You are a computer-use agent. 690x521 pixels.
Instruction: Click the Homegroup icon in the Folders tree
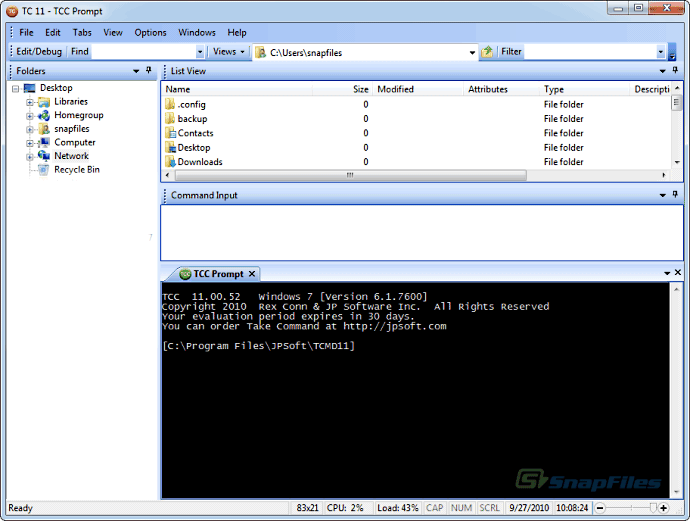point(44,116)
